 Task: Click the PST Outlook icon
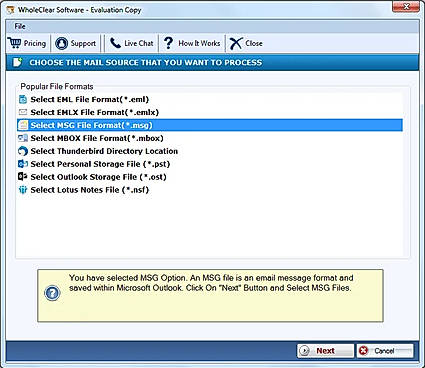coord(23,164)
